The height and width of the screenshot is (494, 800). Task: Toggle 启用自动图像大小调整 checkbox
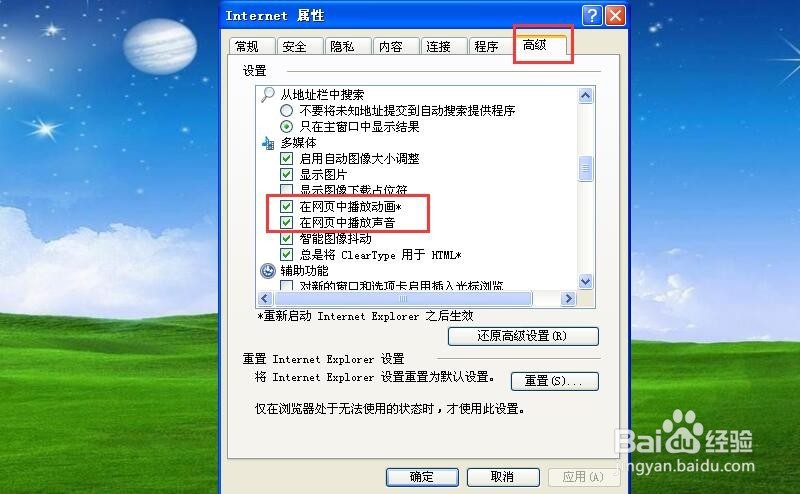[x=286, y=158]
